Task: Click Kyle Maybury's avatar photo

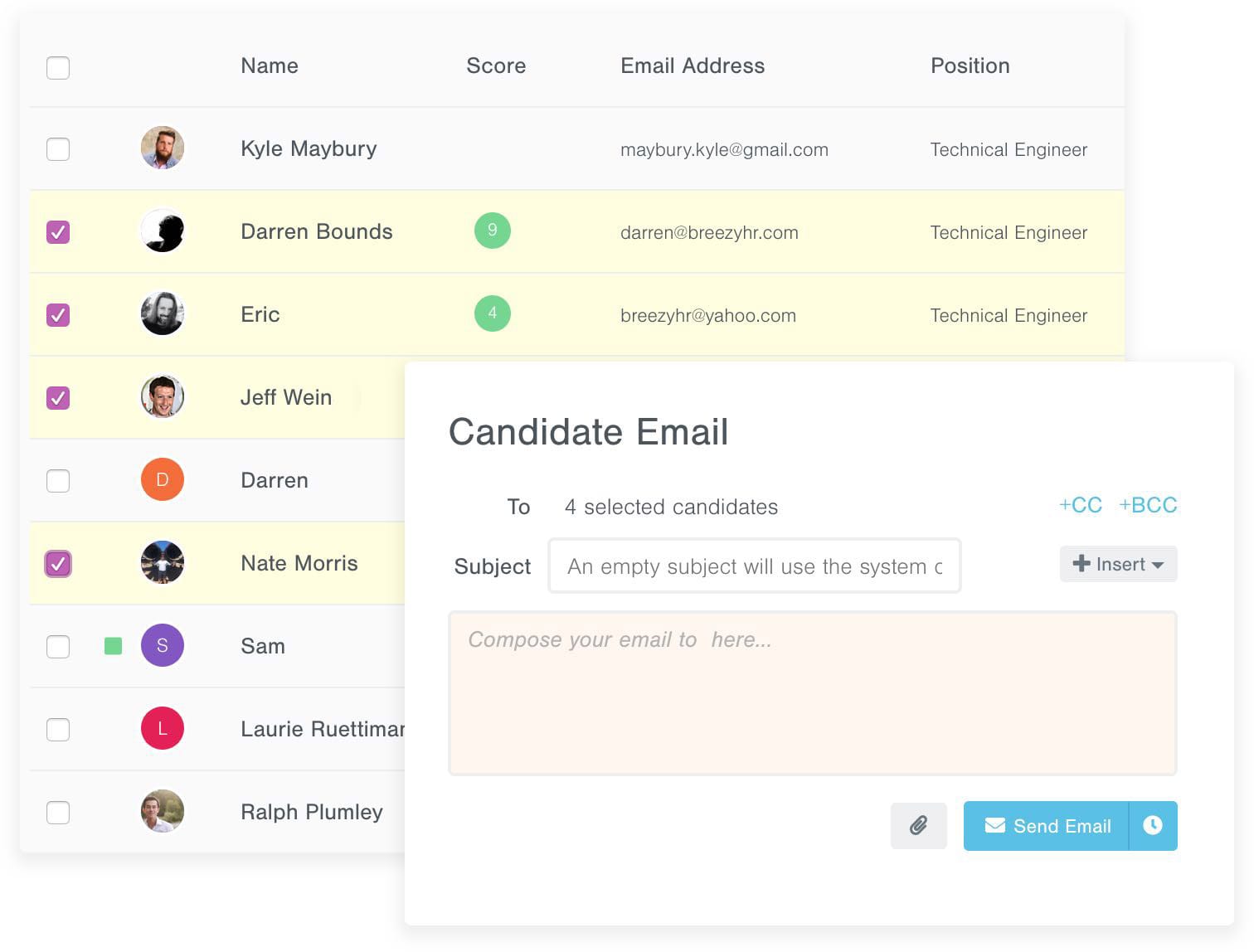Action: pos(163,148)
